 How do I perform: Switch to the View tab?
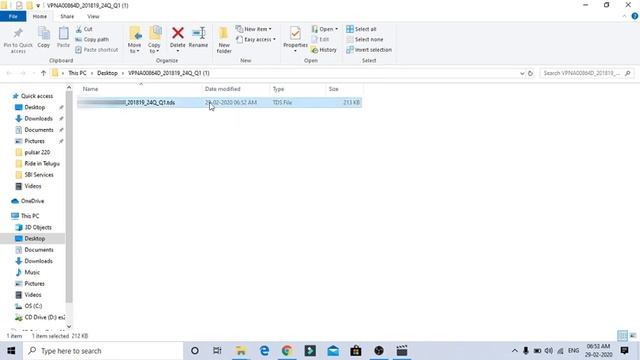(x=93, y=16)
